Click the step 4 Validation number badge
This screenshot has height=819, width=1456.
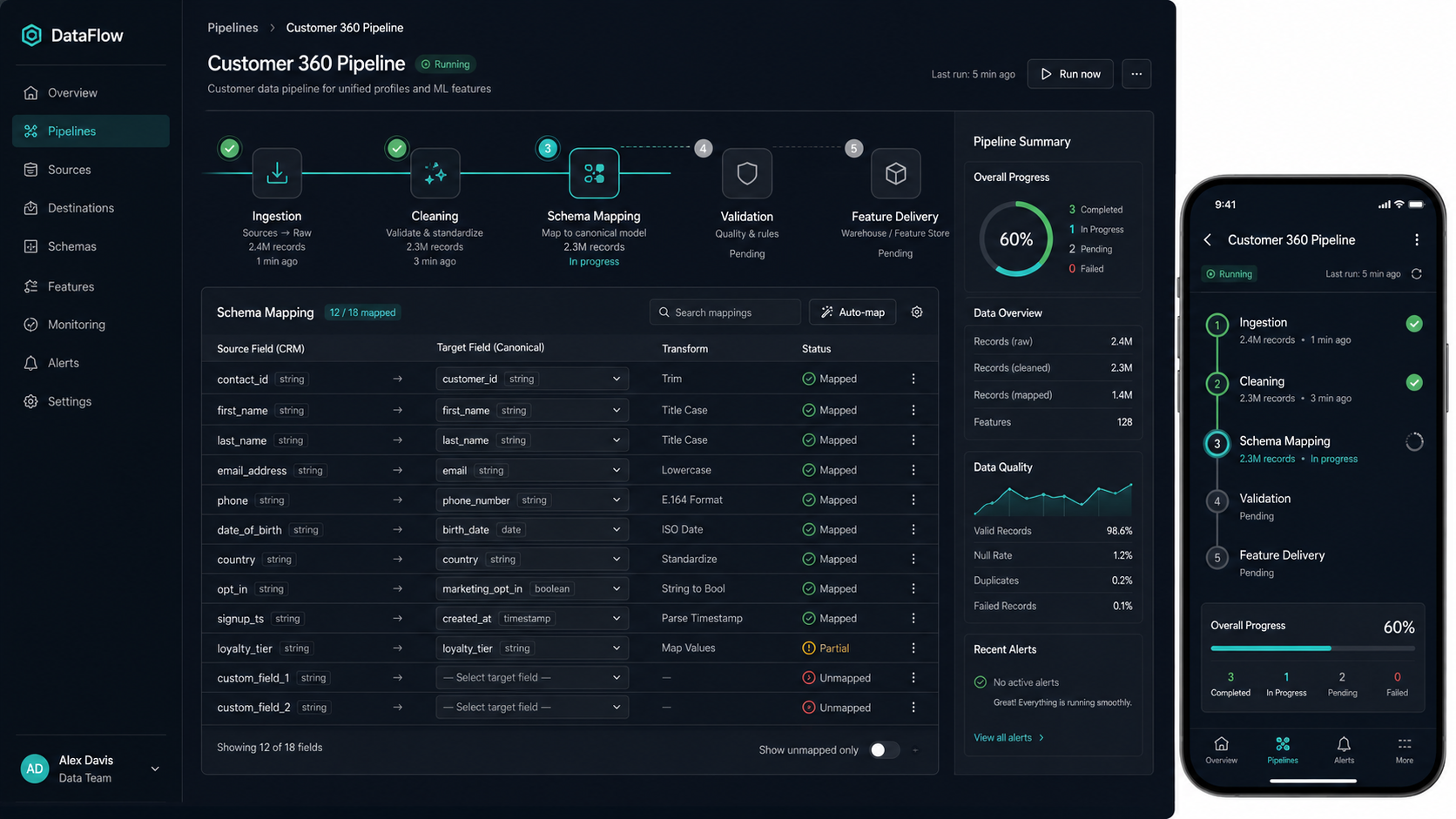point(704,148)
